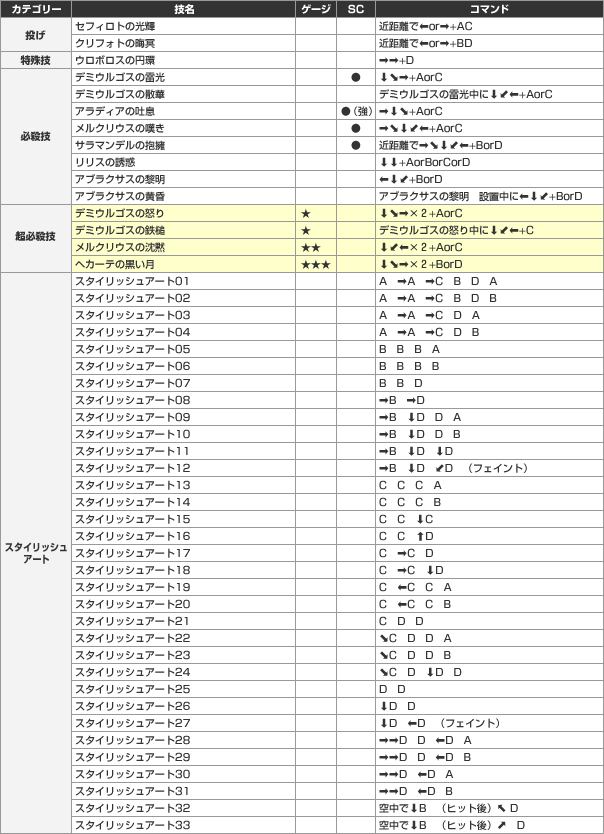
Task: Click the コマンド column header
Action: 489,9
